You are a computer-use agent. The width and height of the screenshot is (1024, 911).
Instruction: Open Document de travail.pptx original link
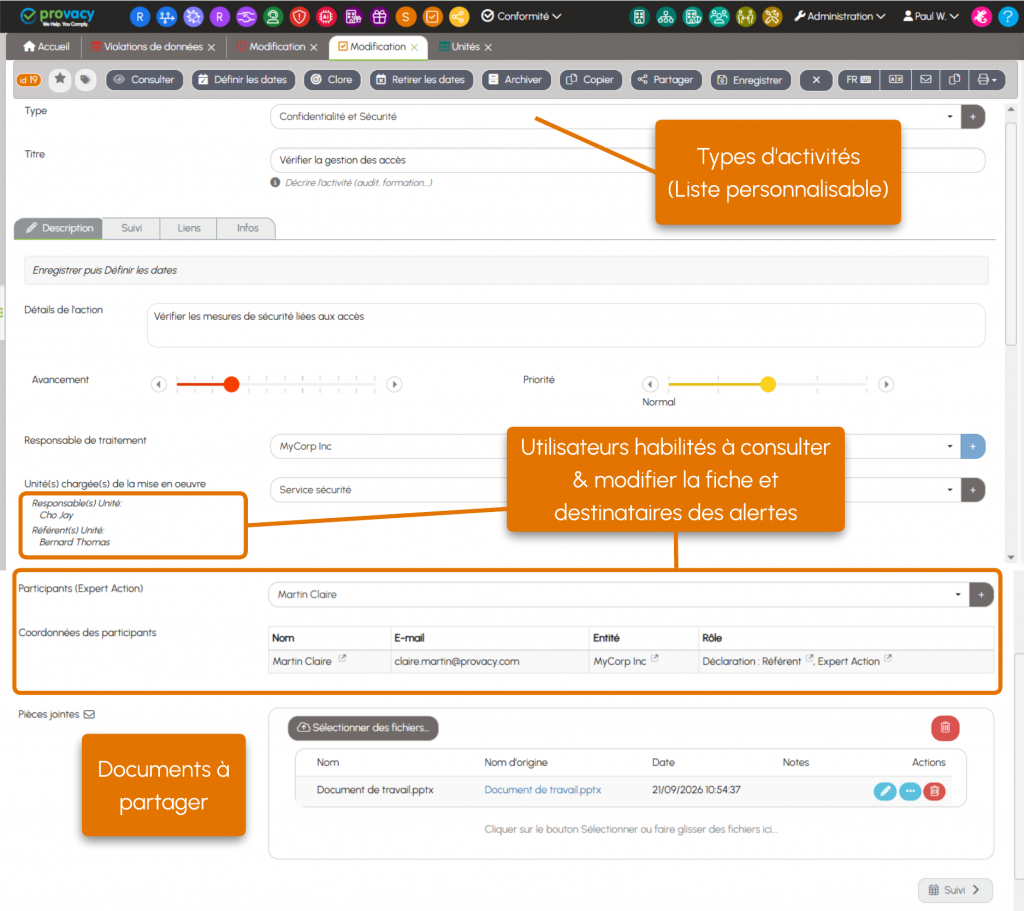[x=542, y=790]
